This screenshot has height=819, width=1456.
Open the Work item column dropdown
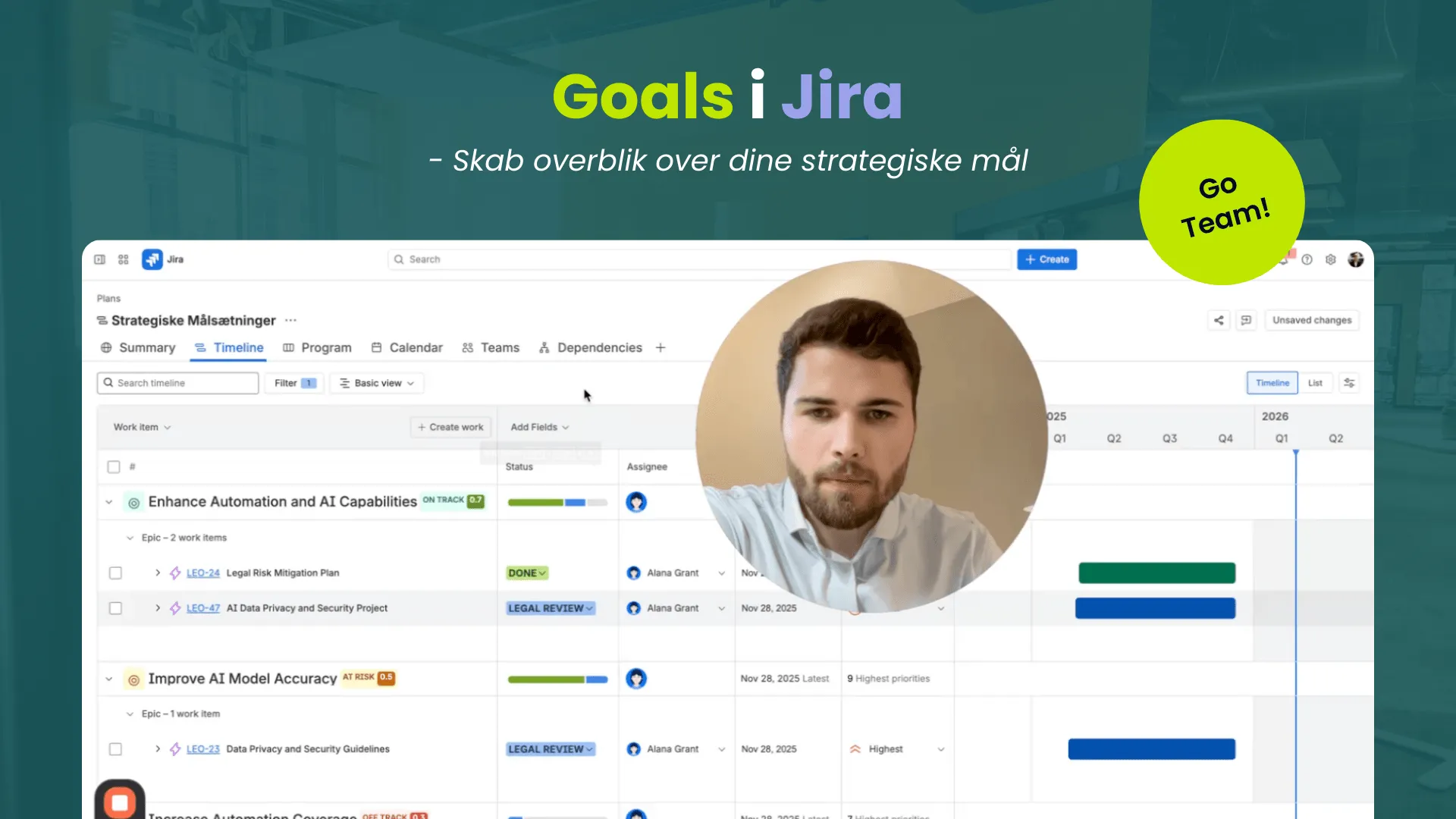click(143, 427)
